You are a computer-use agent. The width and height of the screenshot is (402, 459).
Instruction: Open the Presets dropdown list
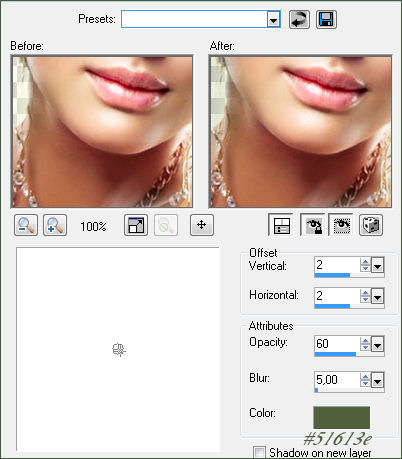273,19
